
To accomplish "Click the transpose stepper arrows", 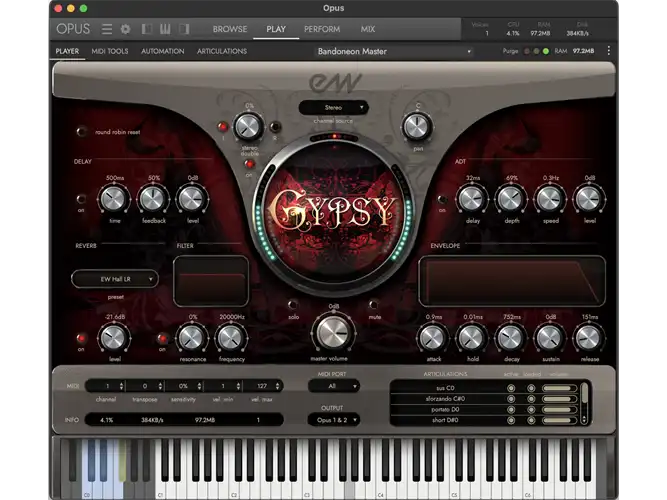I will coord(160,386).
